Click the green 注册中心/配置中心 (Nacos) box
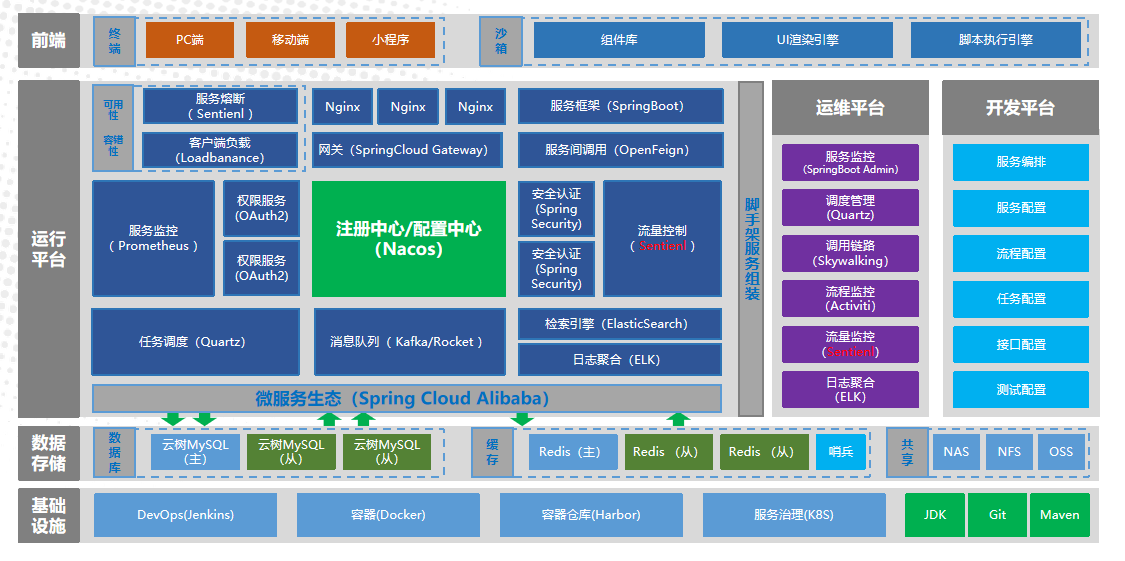The height and width of the screenshot is (561, 1125). [x=409, y=238]
